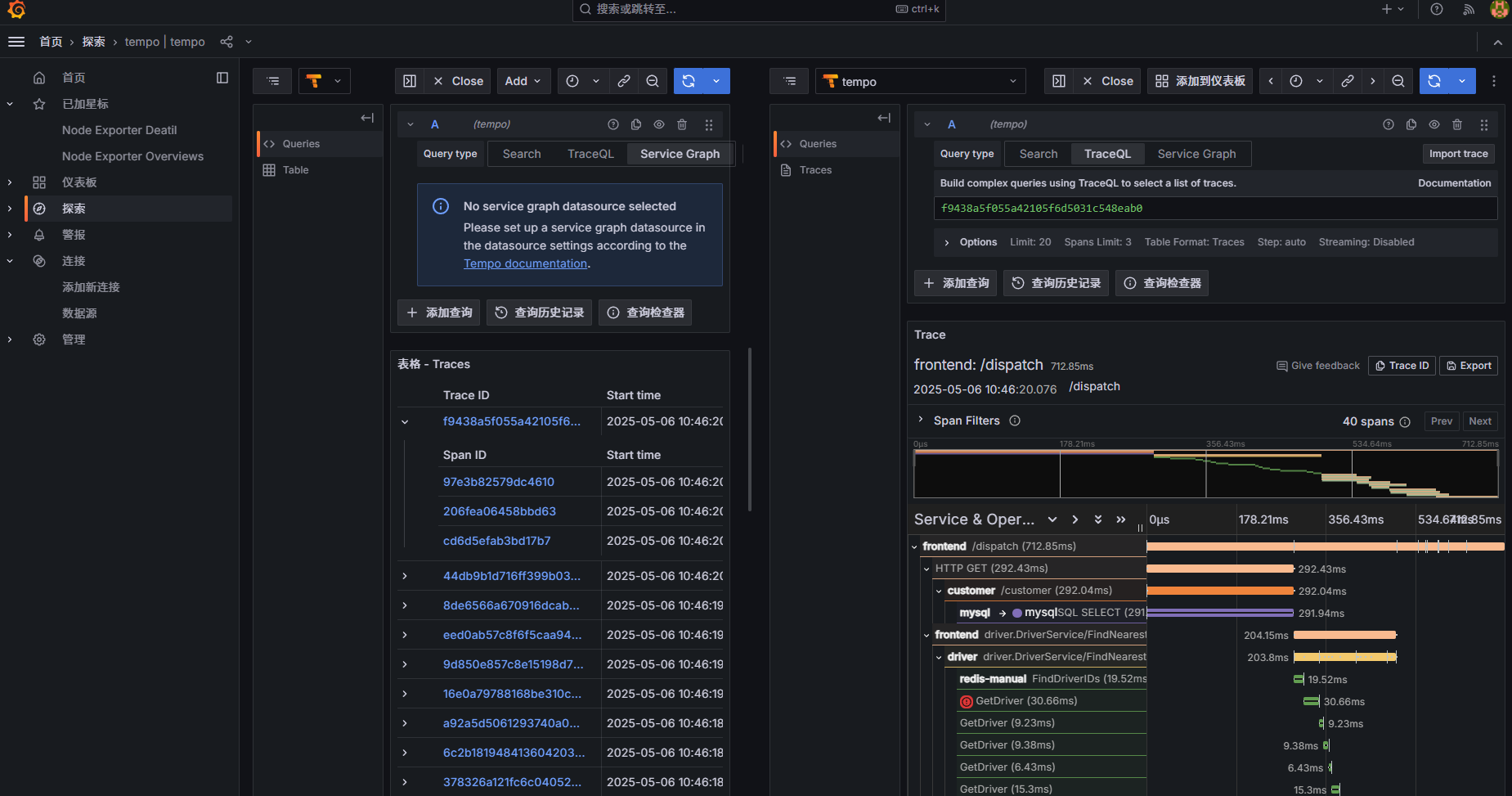1512x796 pixels.
Task: Zoom out time range in right pane
Action: click(x=1398, y=81)
